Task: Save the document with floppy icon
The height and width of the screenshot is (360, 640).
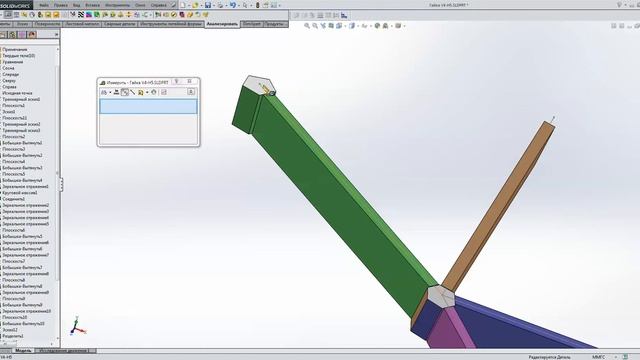Action: pyautogui.click(x=208, y=5)
